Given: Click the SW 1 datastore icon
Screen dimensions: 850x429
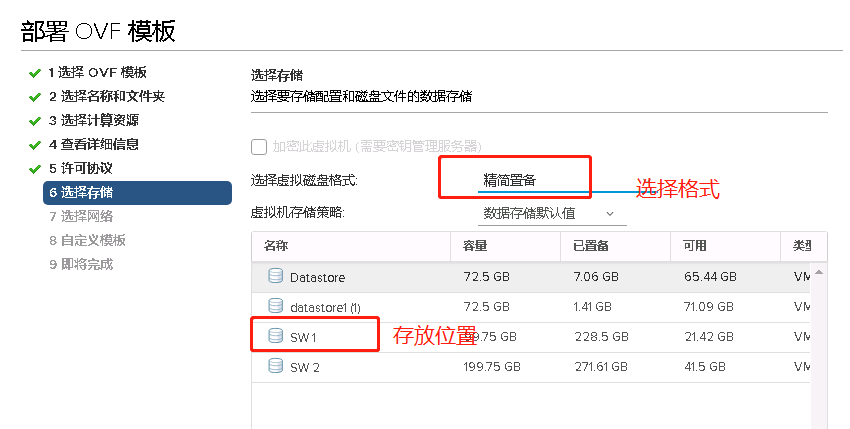Looking at the screenshot, I should point(275,337).
